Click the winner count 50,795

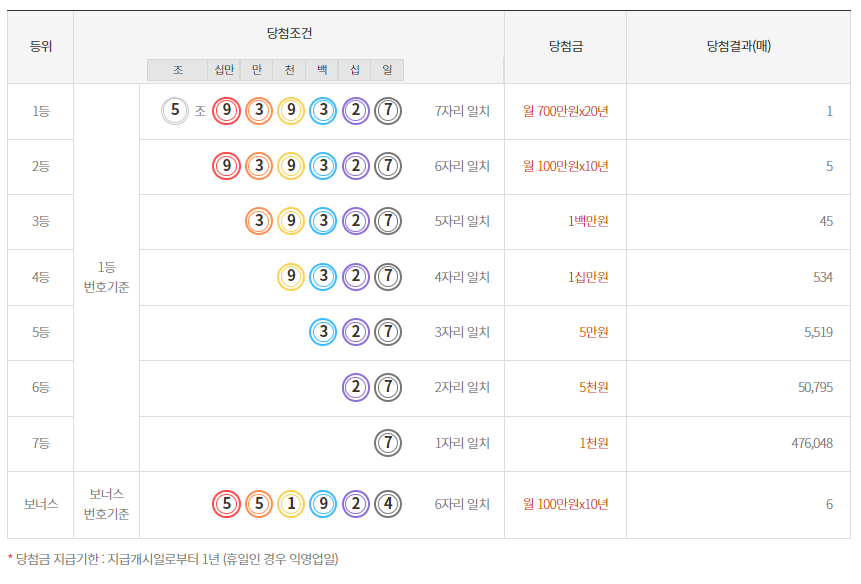coord(815,388)
